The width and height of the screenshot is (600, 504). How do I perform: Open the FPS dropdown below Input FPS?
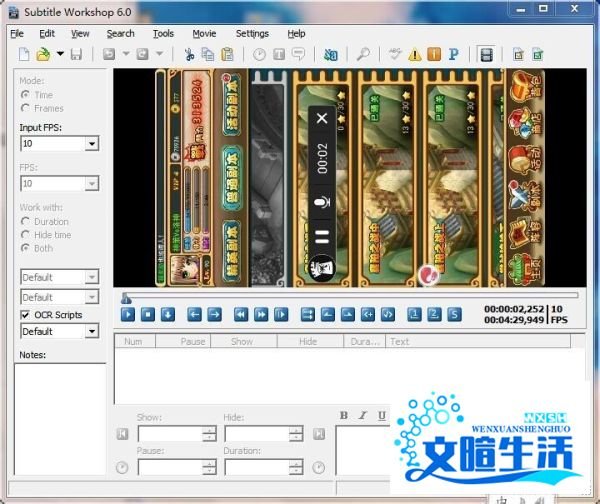[92, 184]
